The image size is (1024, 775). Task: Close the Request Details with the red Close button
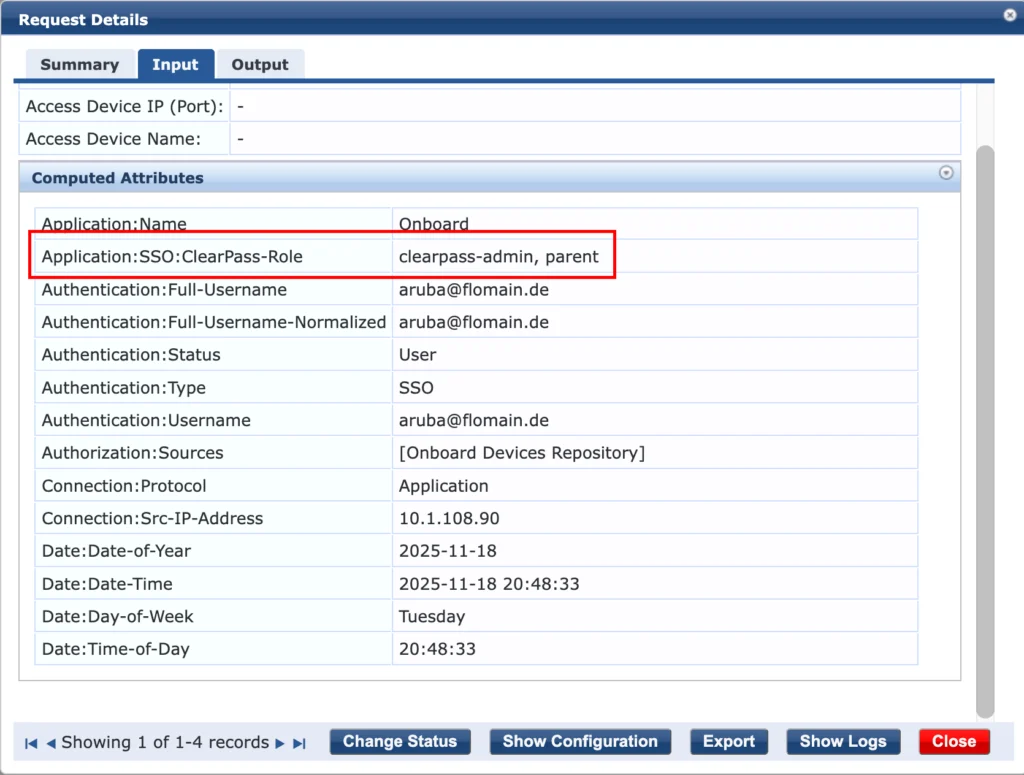click(953, 741)
